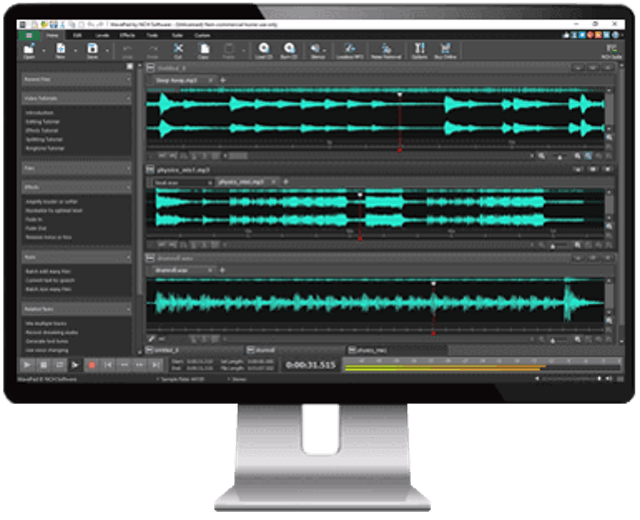Viewport: 640px width, 520px height.
Task: Open the NCH Suite icon
Action: pyautogui.click(x=611, y=51)
